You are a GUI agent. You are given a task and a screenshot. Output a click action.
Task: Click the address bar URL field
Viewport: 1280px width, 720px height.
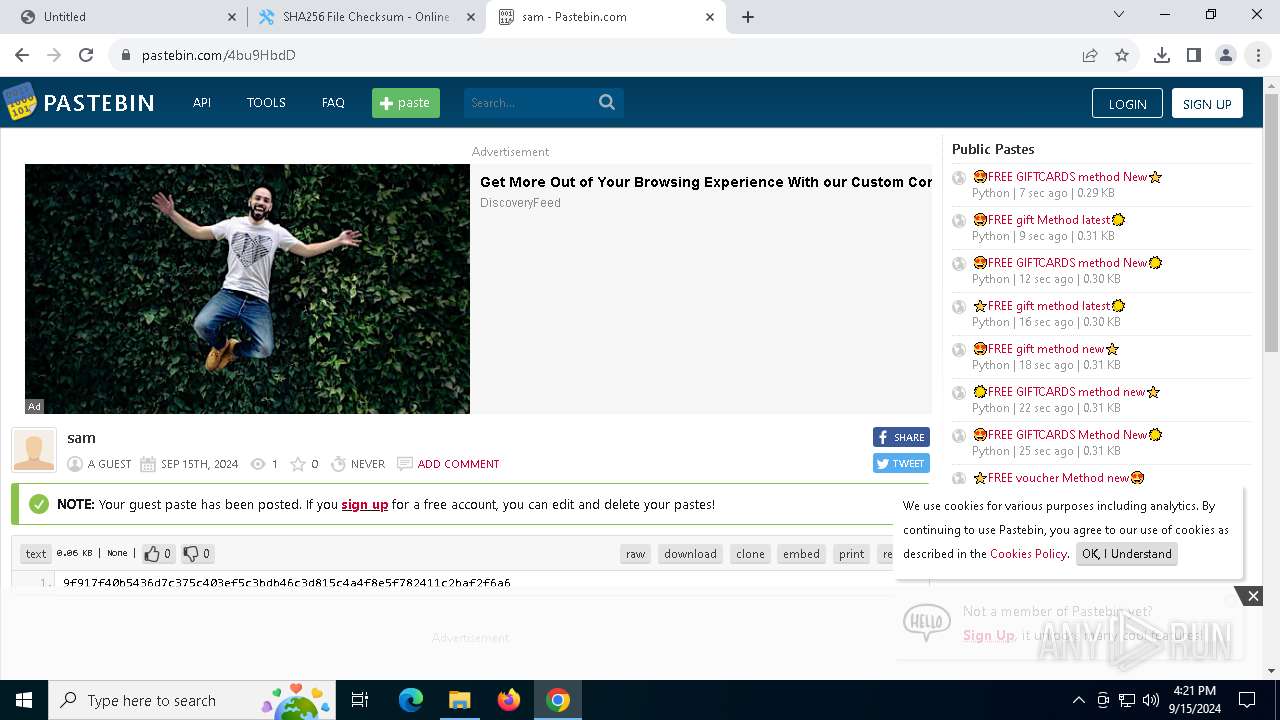(595, 55)
